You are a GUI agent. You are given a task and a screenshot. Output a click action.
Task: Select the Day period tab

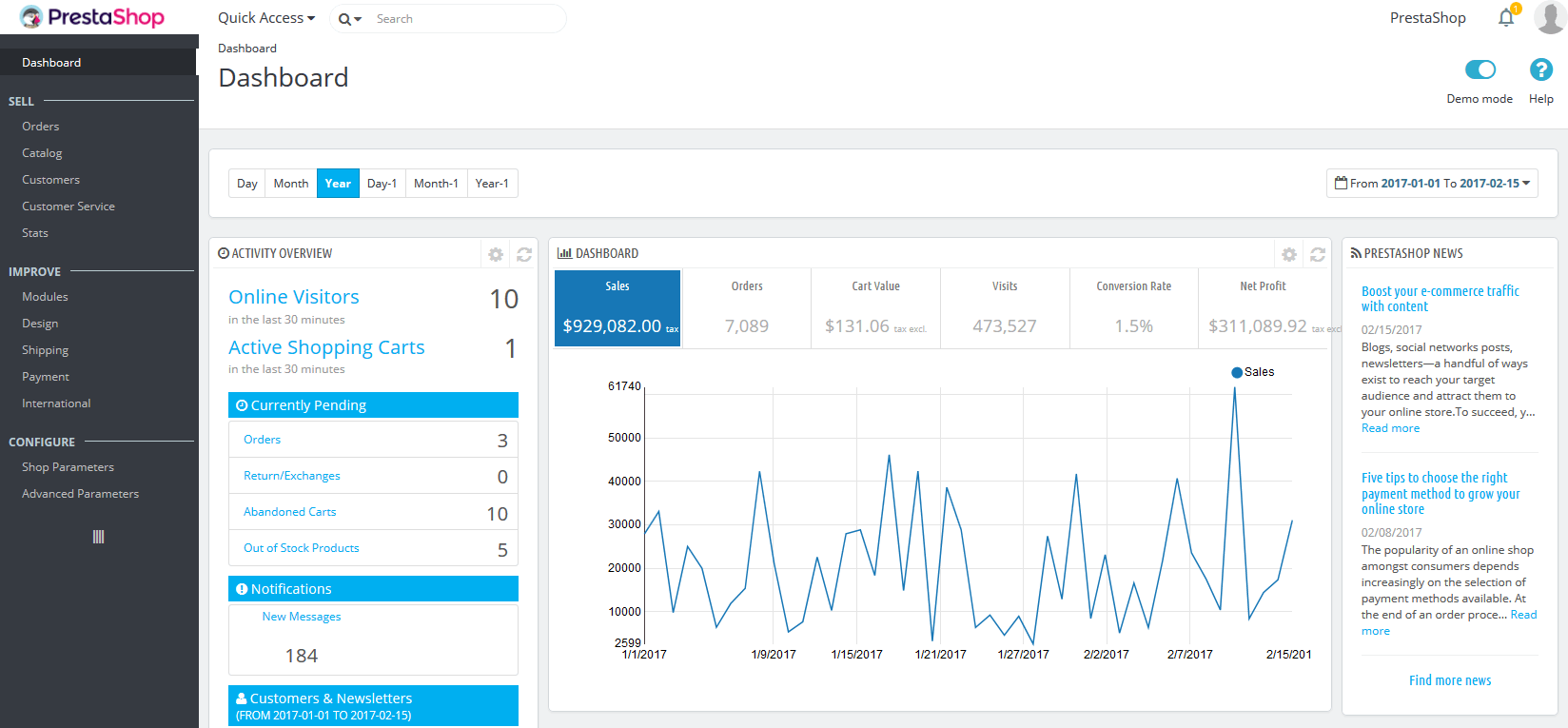(x=247, y=184)
